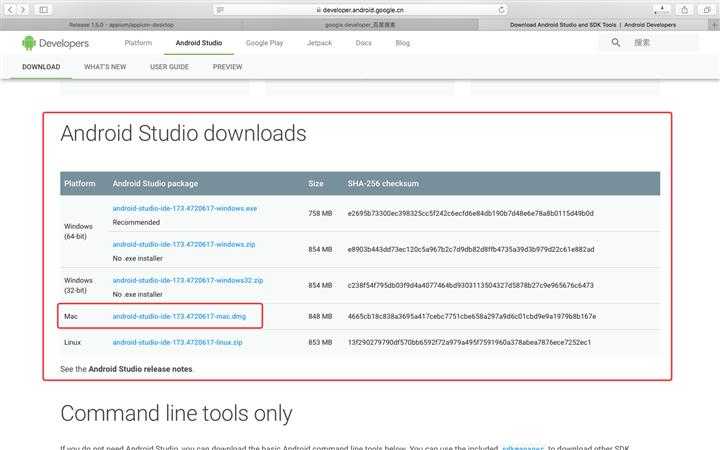
Task: Select the PREVIEW sub-tab
Action: click(227, 67)
